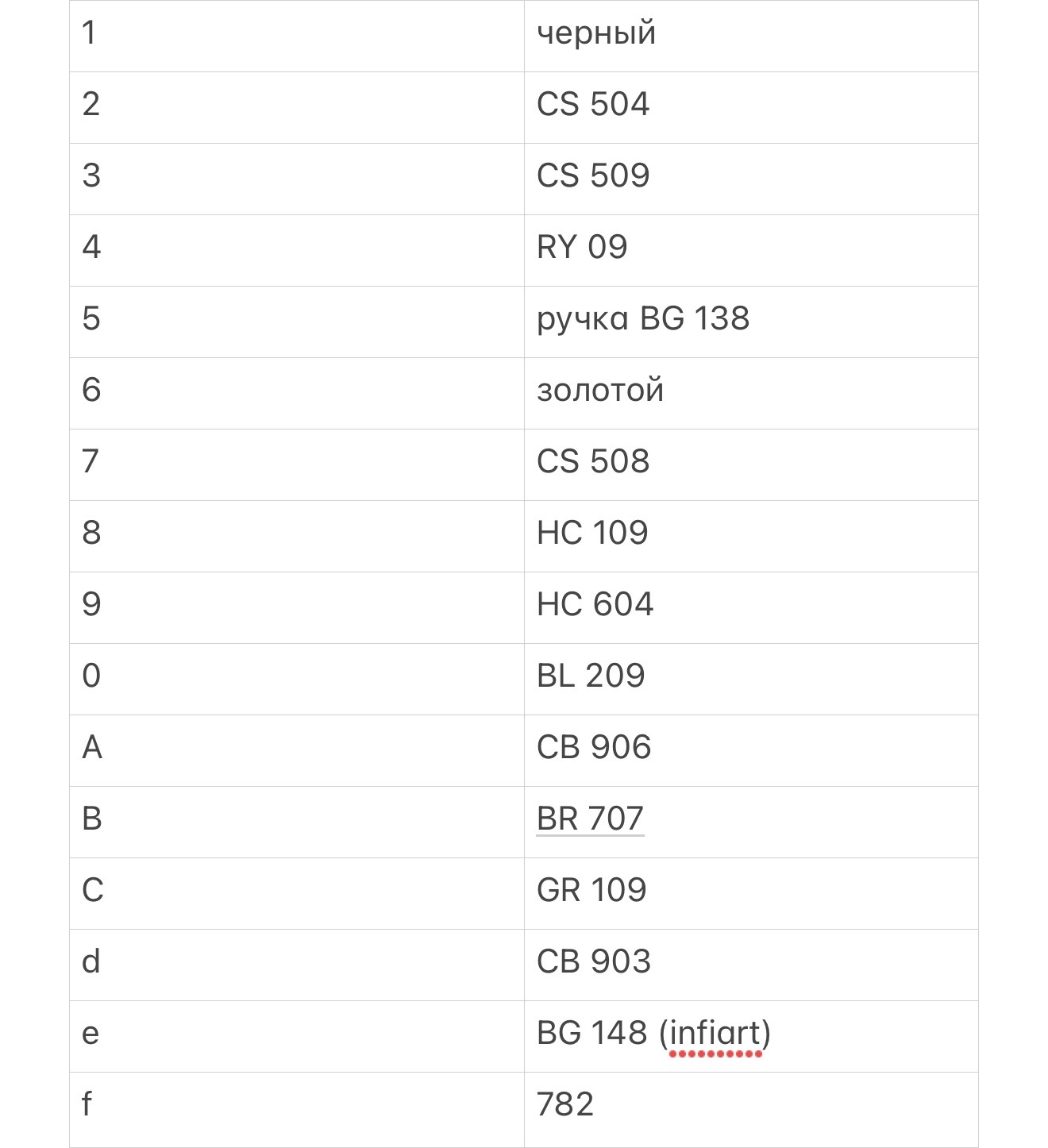Click the first-column cell labeled 'A'
1048x1148 pixels.
297,750
